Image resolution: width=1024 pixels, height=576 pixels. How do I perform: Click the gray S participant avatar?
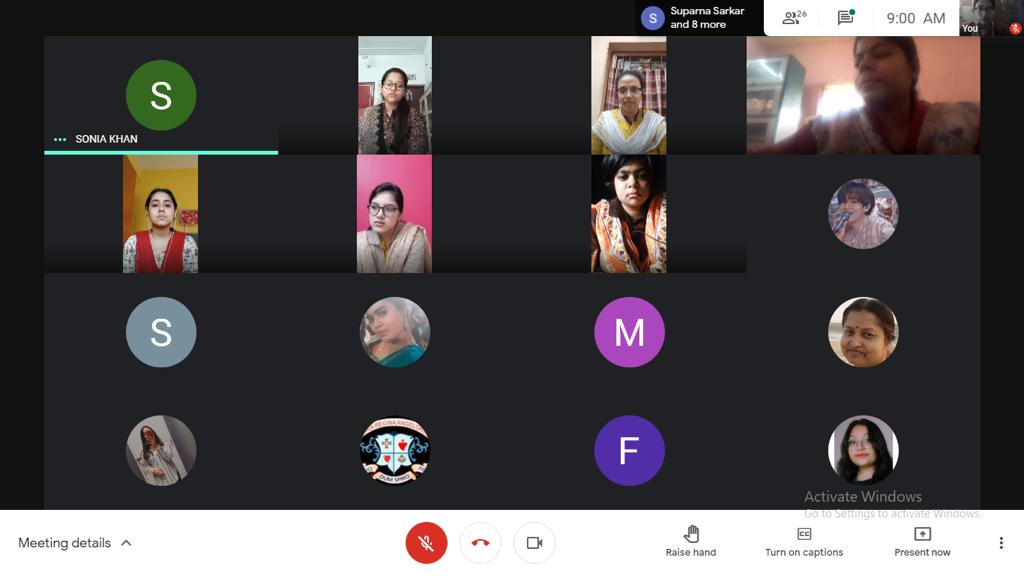pyautogui.click(x=161, y=332)
